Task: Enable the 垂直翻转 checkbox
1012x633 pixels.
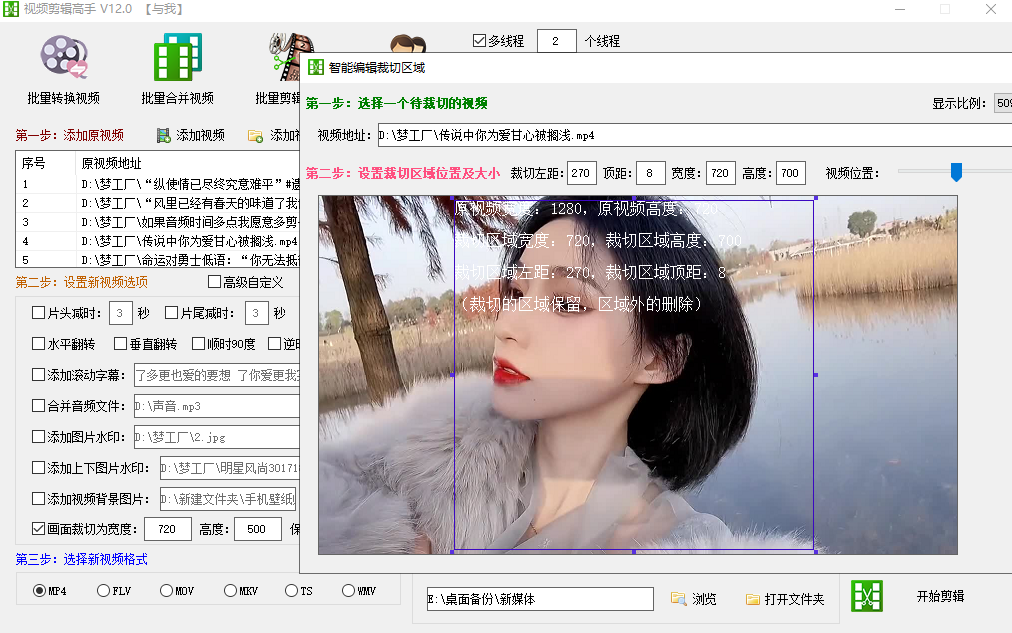Action: (x=120, y=343)
